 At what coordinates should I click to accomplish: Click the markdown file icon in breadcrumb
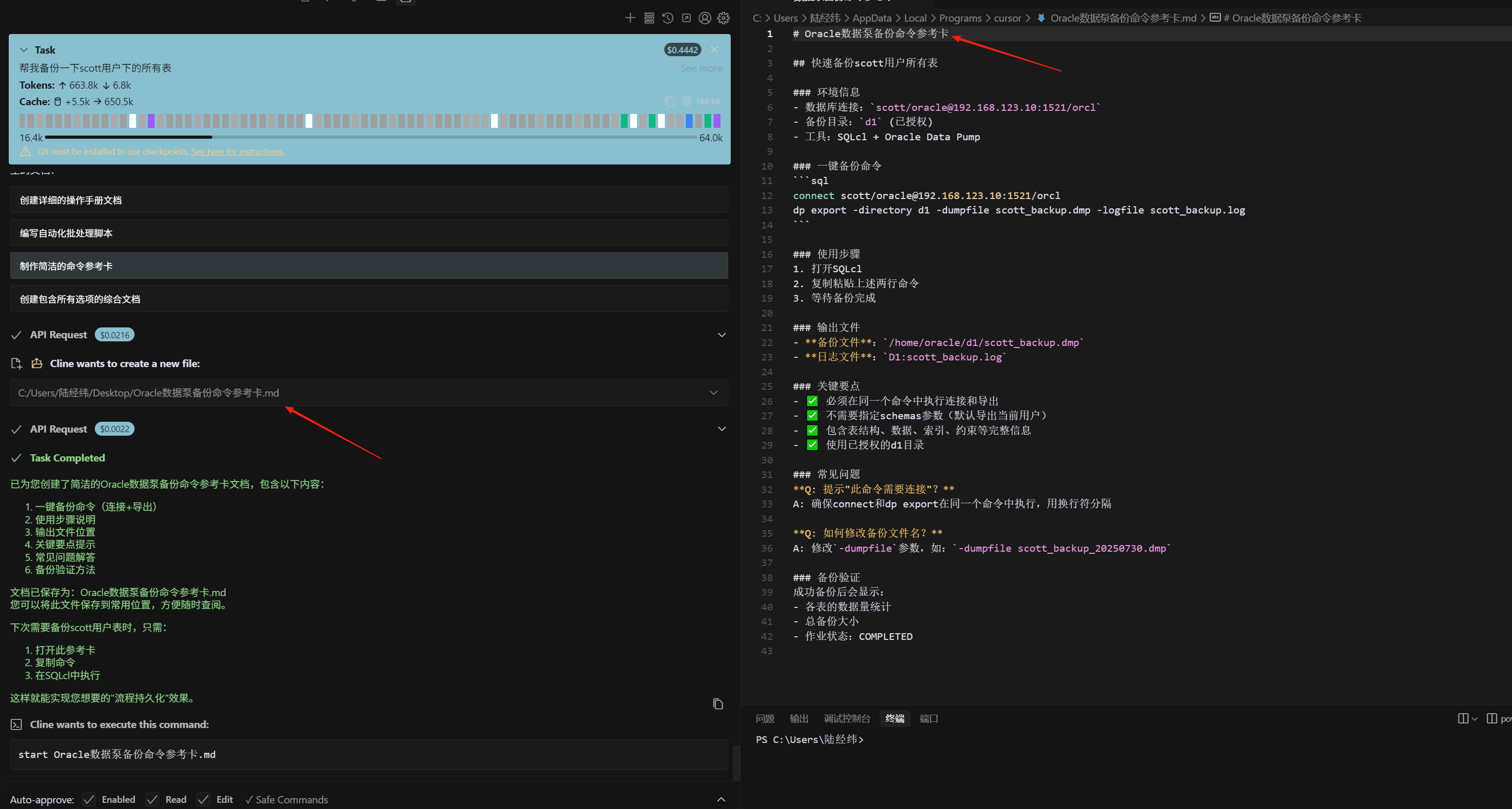click(1040, 18)
